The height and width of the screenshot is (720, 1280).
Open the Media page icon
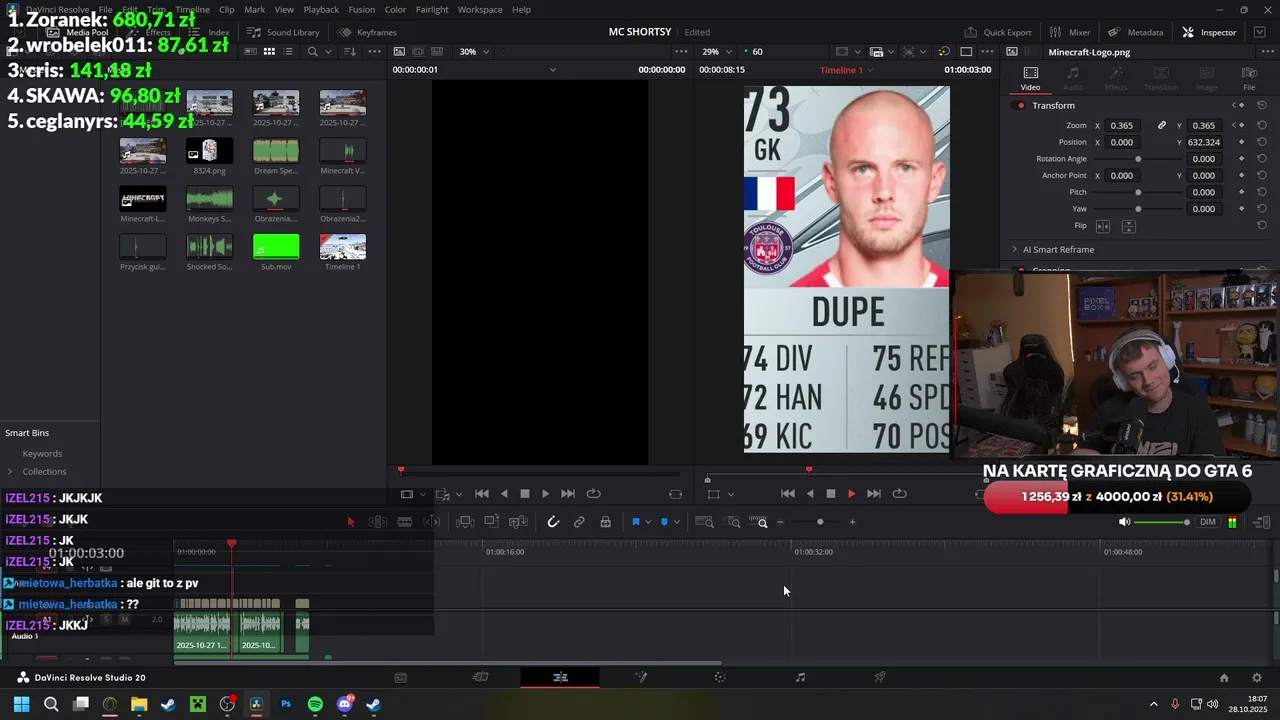pos(400,677)
